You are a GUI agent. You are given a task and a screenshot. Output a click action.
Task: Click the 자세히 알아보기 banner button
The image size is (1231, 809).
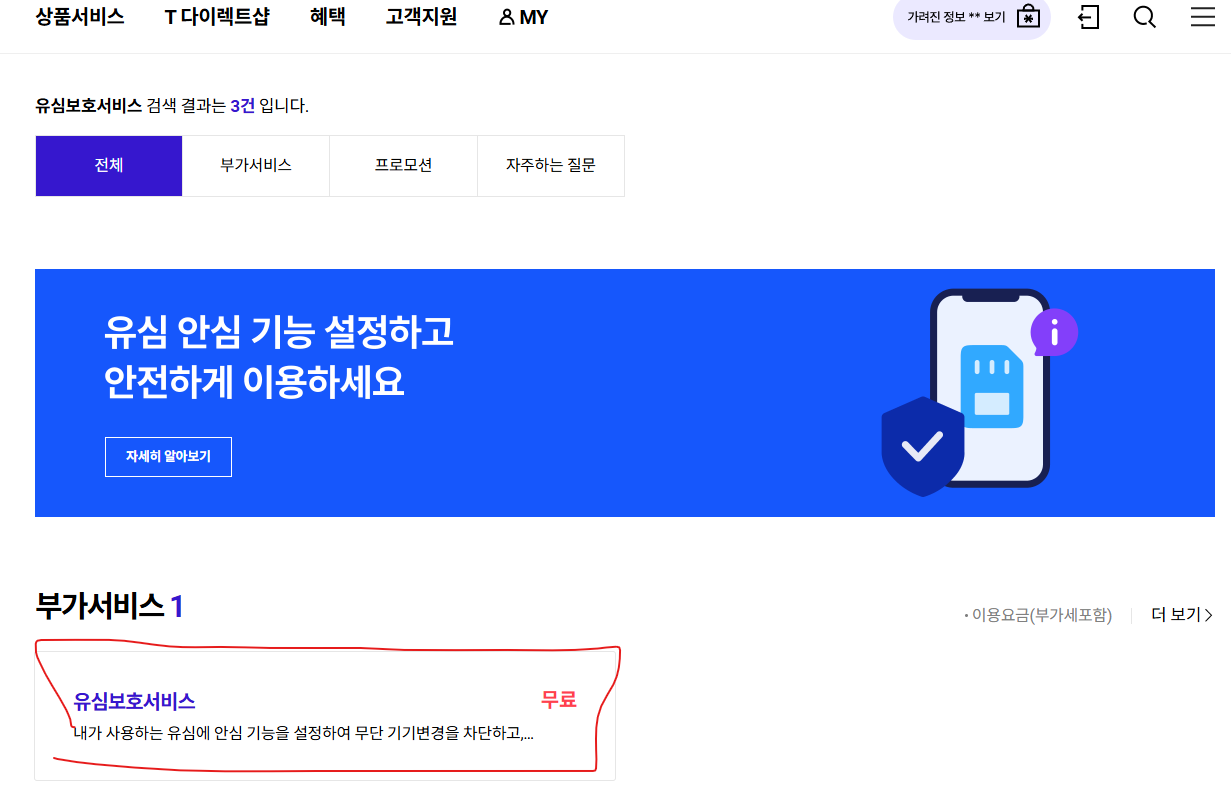pos(168,456)
